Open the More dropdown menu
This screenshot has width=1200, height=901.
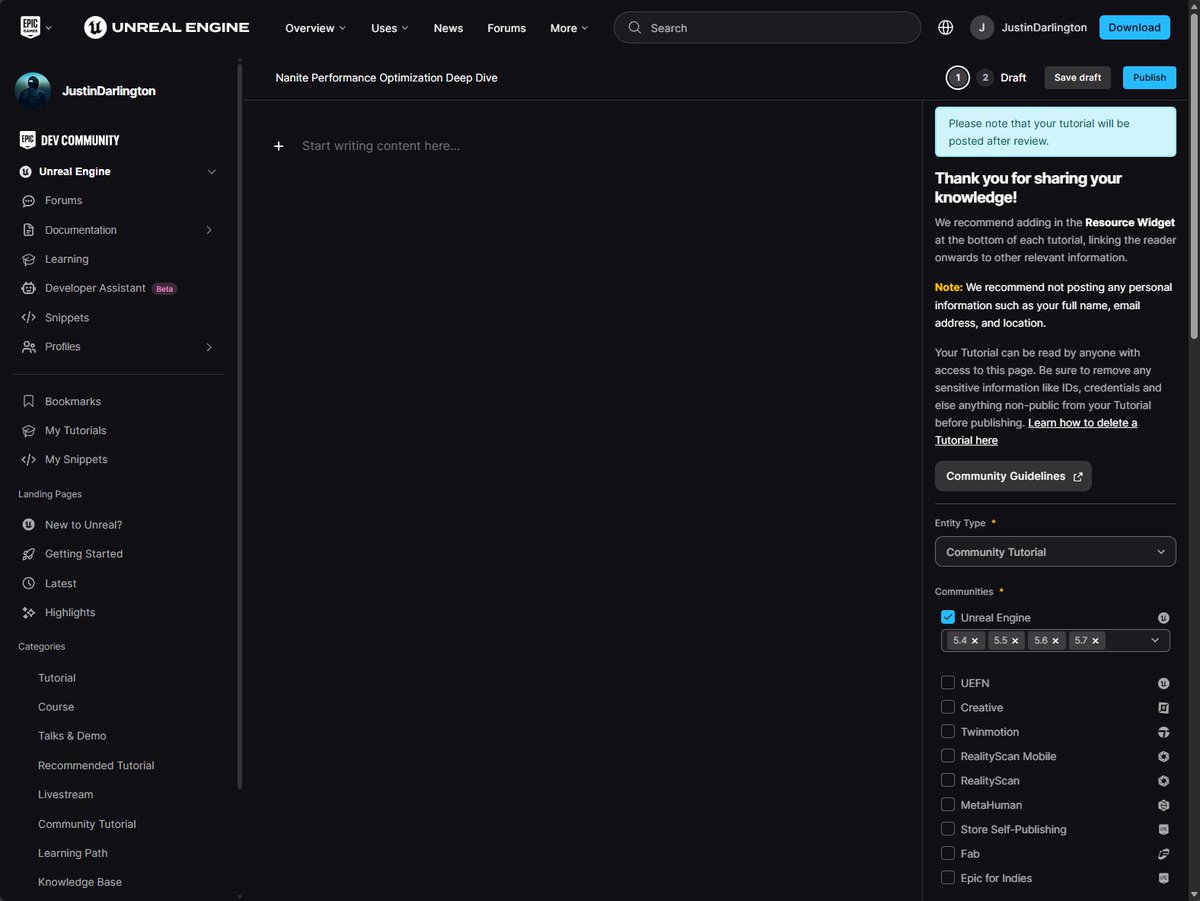coord(569,28)
